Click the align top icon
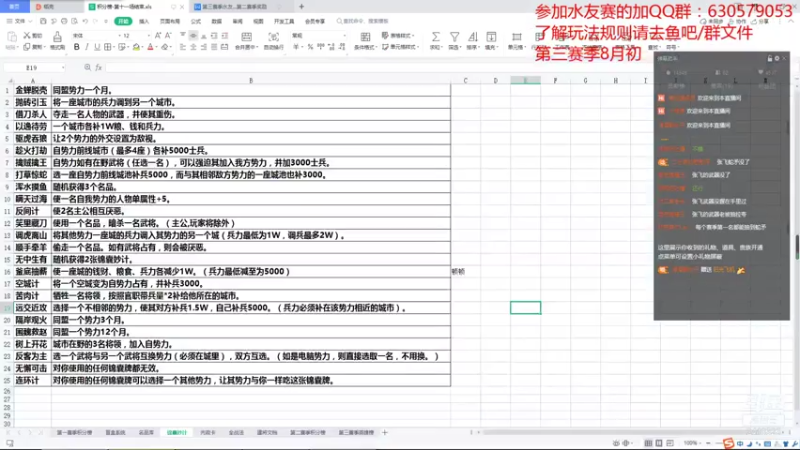The image size is (800, 450). point(183,35)
